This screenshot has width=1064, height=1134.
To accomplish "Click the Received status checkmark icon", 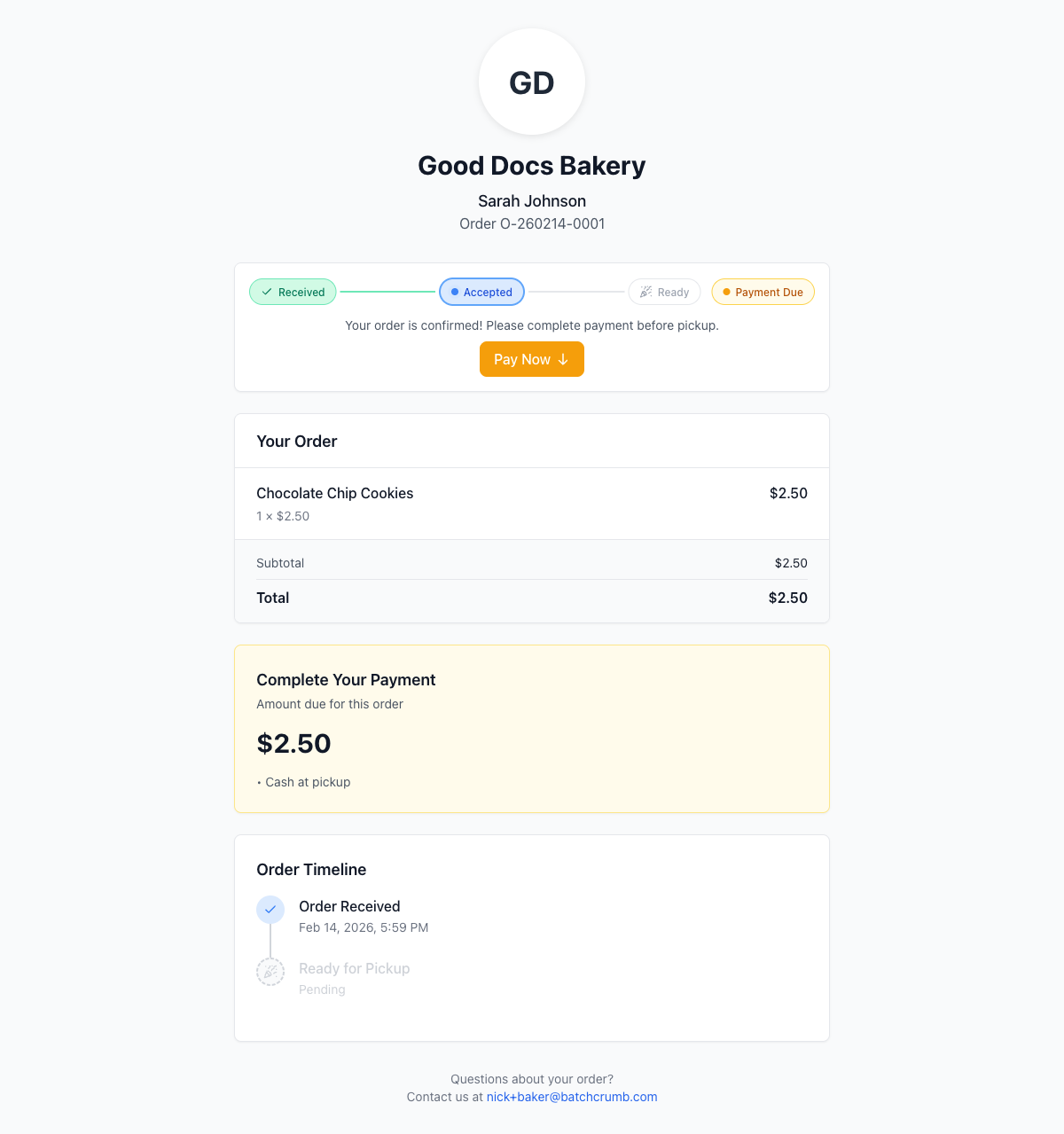I will (x=267, y=292).
